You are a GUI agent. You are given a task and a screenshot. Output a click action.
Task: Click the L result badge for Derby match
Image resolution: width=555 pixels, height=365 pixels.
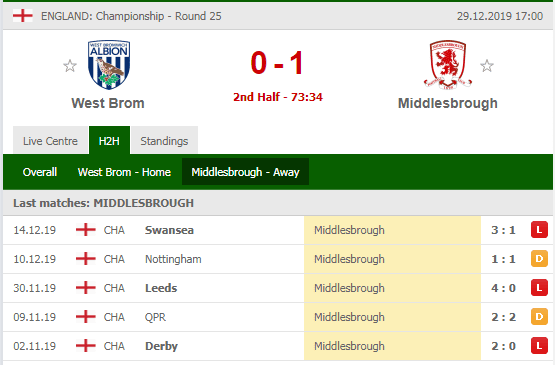pos(539,346)
